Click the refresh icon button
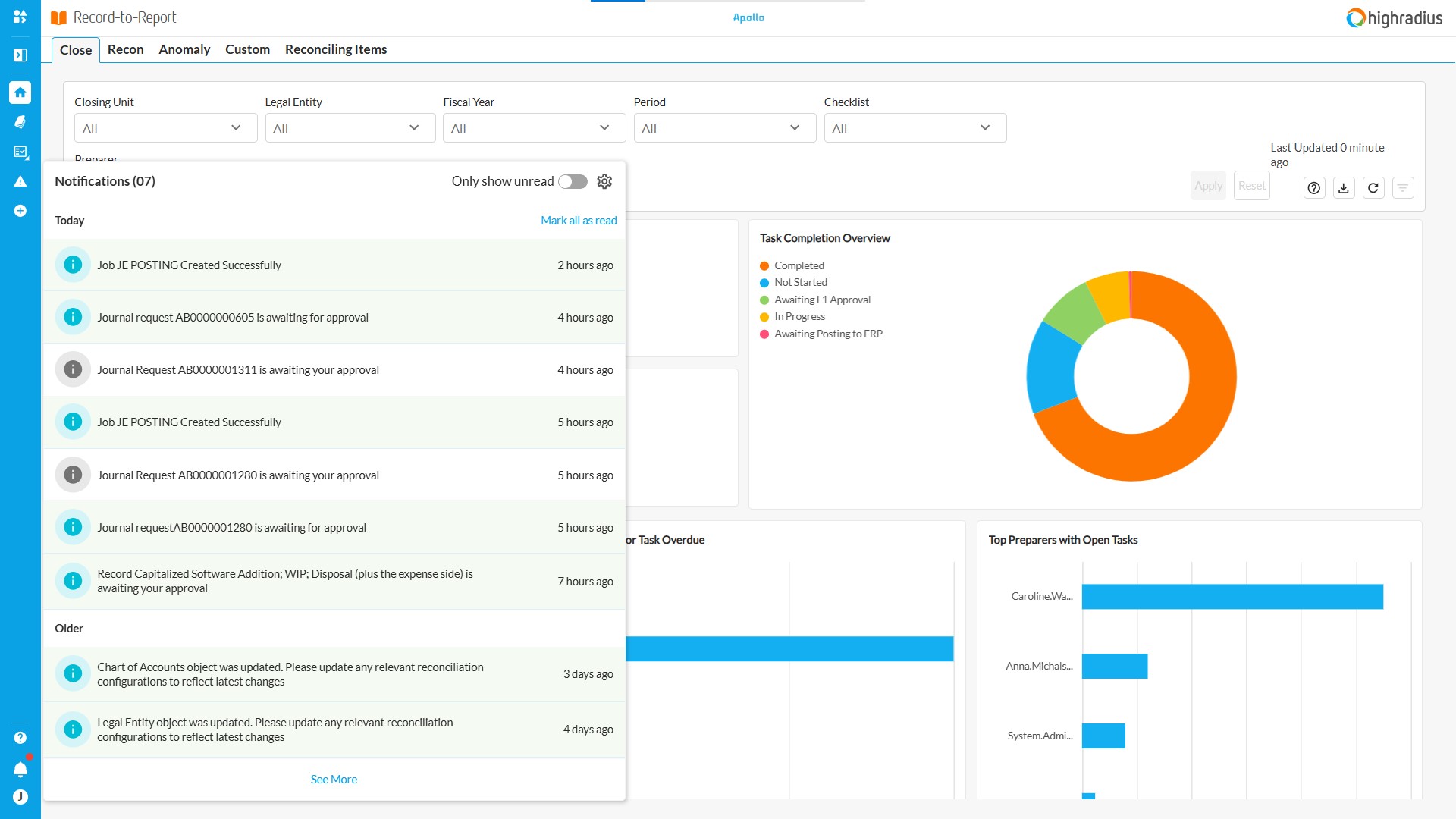Image resolution: width=1456 pixels, height=819 pixels. tap(1373, 188)
